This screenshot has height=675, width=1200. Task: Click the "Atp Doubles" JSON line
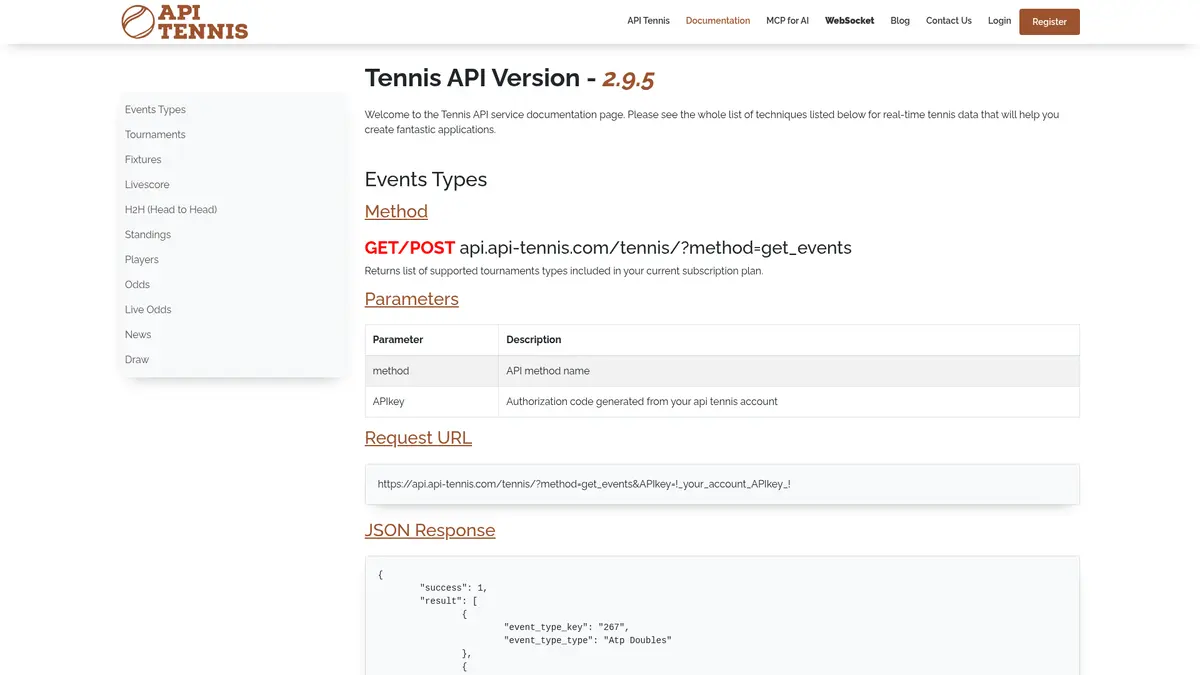tap(588, 640)
